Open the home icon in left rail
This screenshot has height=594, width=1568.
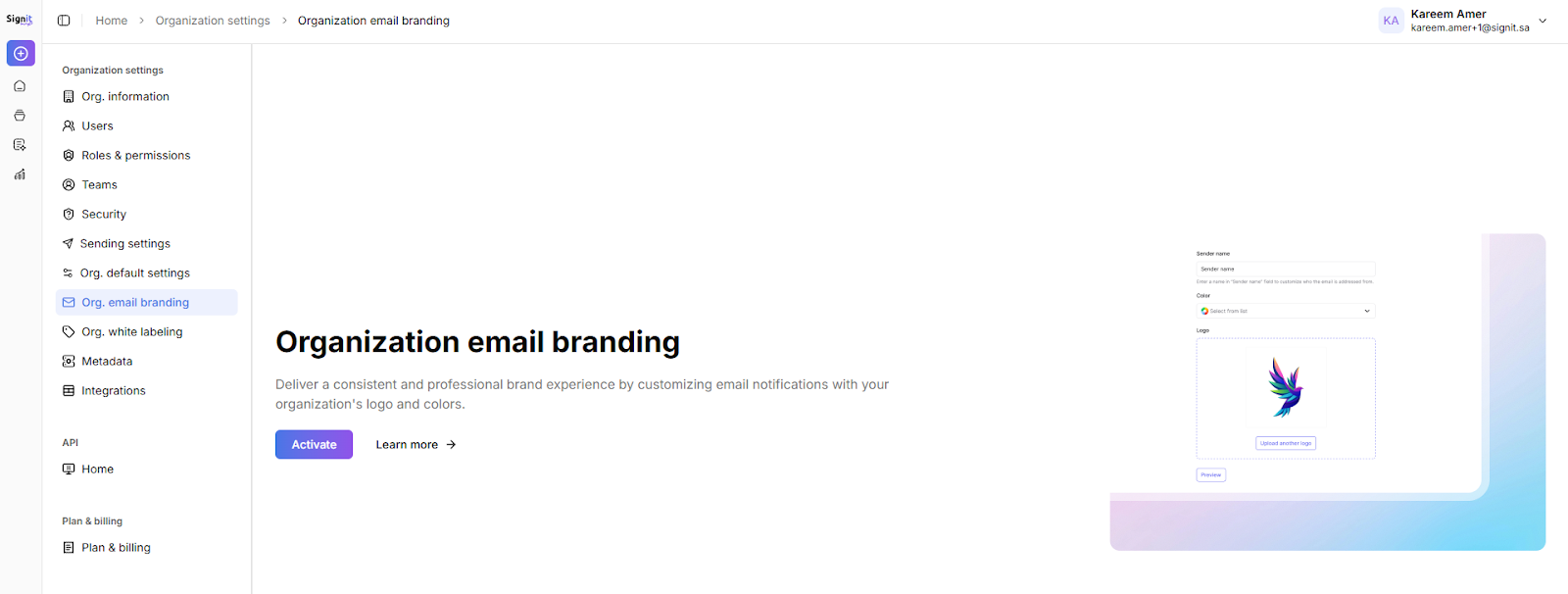pyautogui.click(x=20, y=86)
